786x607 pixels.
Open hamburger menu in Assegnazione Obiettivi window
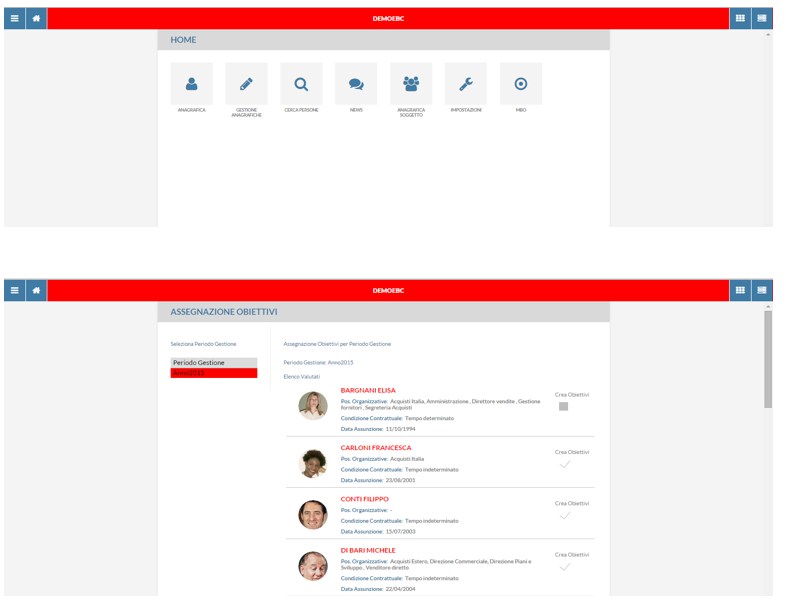15,290
